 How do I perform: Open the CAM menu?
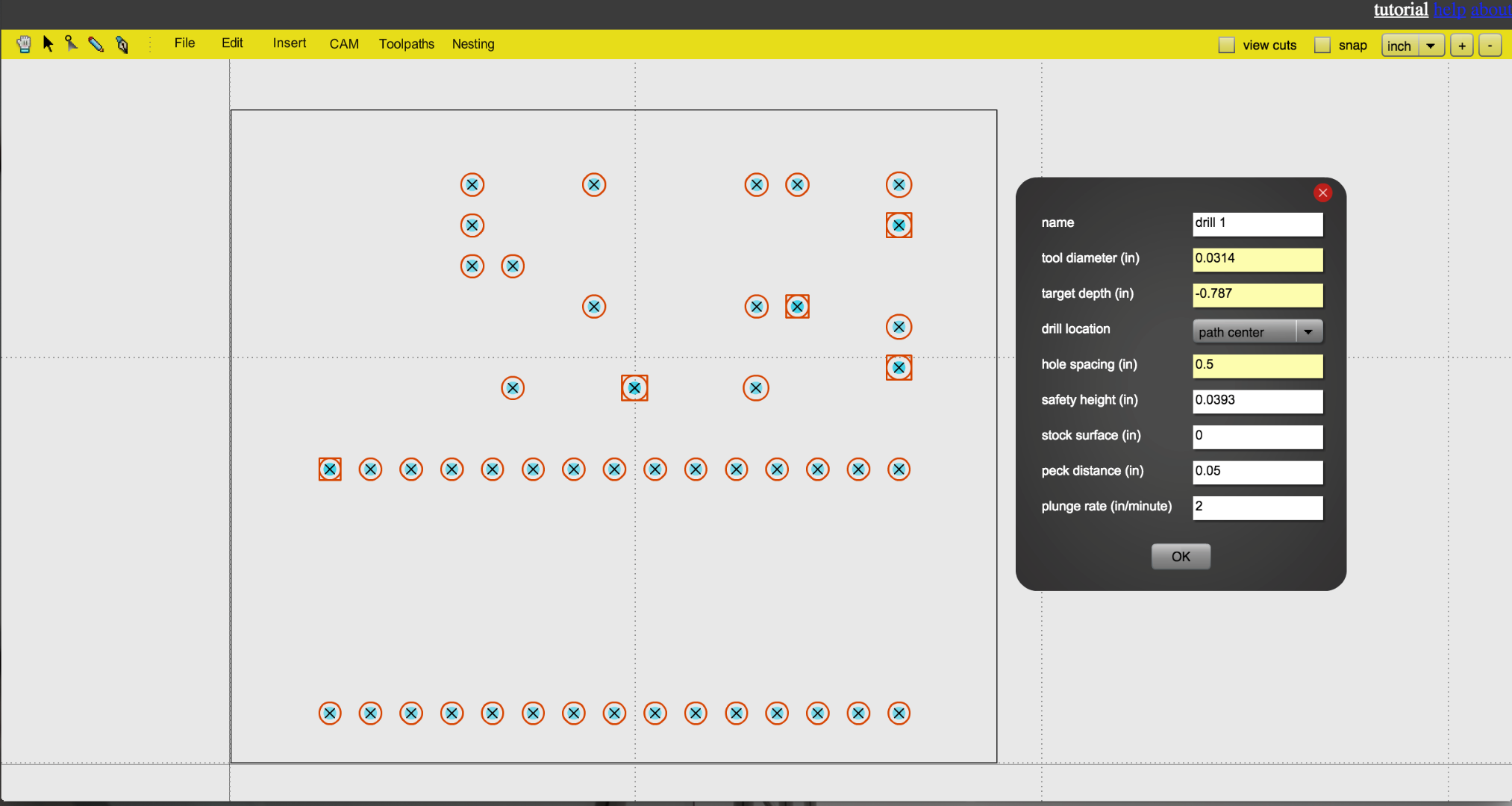(344, 44)
